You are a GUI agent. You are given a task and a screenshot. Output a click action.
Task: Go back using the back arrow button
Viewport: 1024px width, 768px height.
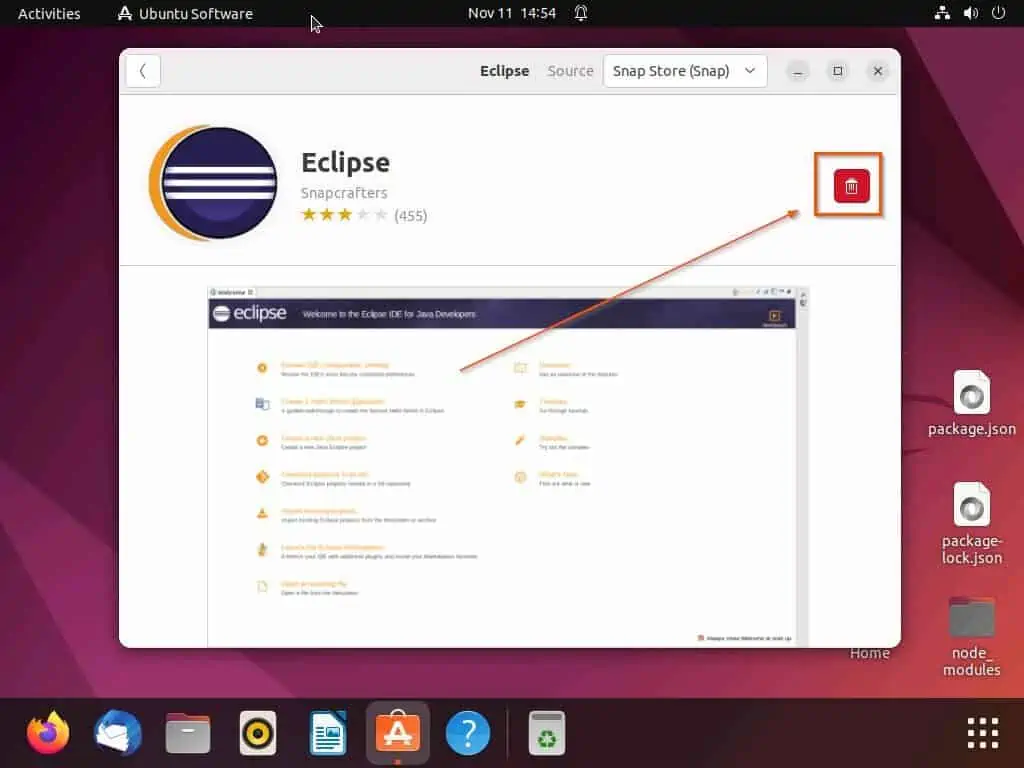coord(142,71)
